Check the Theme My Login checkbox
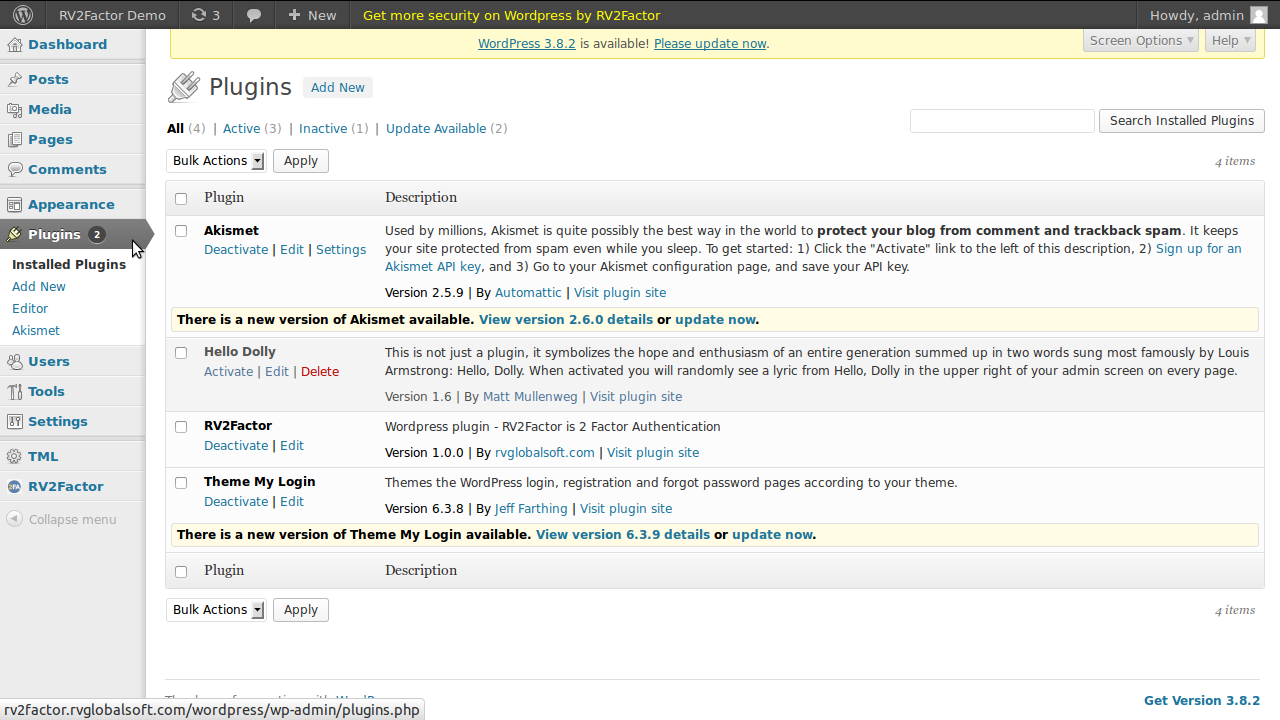Viewport: 1280px width, 720px height. [181, 482]
